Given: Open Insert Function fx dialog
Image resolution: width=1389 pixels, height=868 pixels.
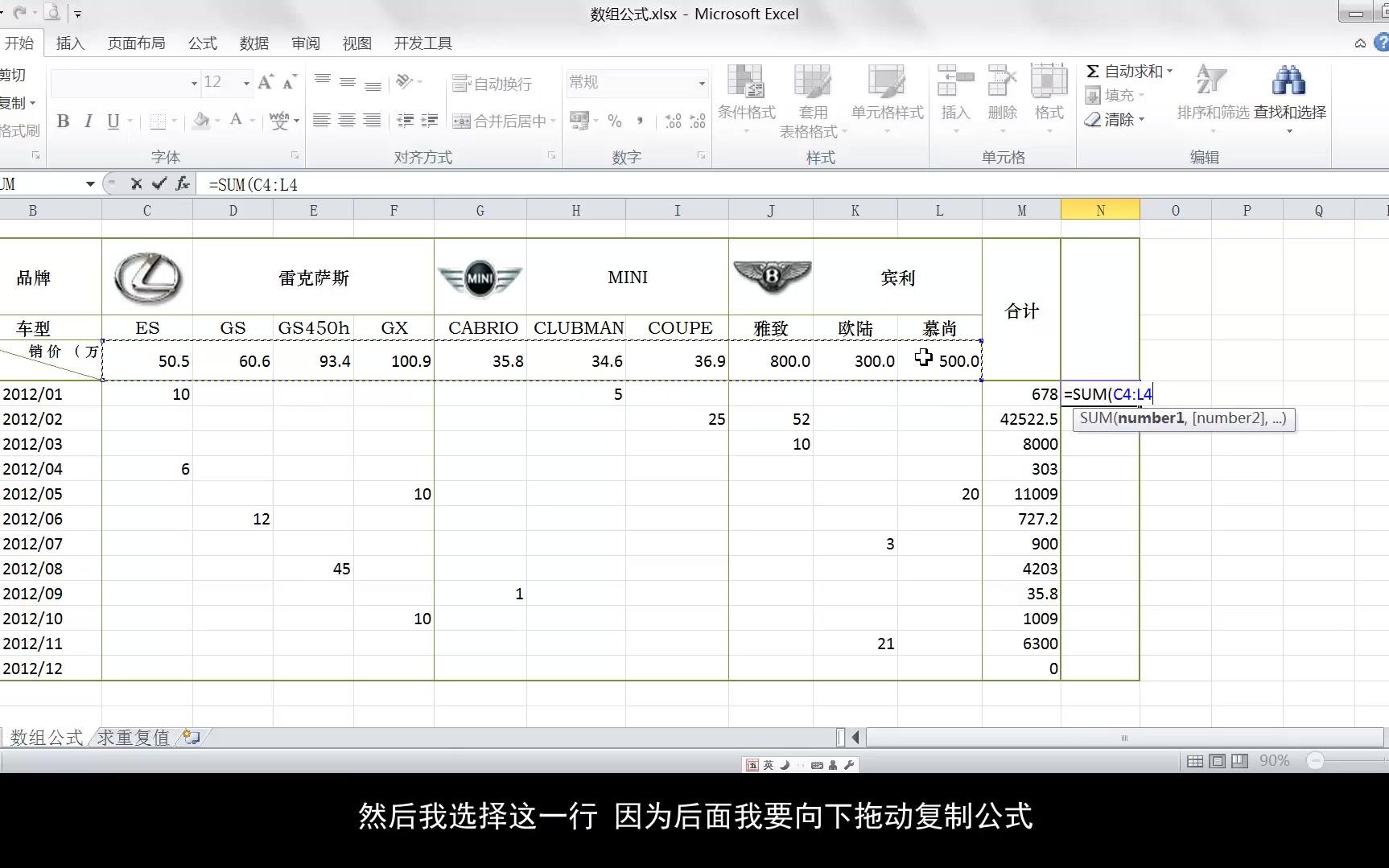Looking at the screenshot, I should (183, 184).
